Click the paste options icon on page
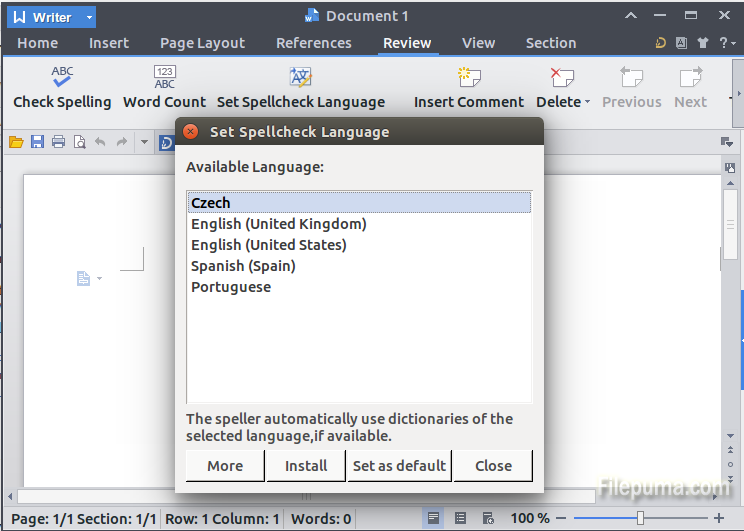 point(84,278)
